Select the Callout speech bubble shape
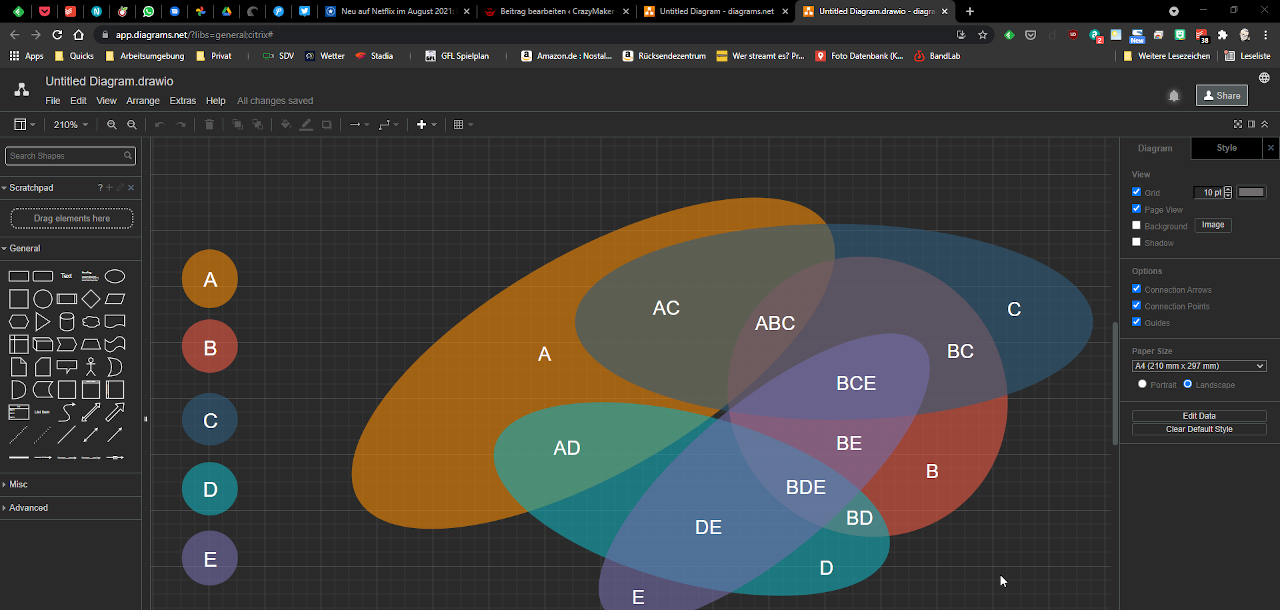Viewport: 1280px width, 610px height. 67,367
